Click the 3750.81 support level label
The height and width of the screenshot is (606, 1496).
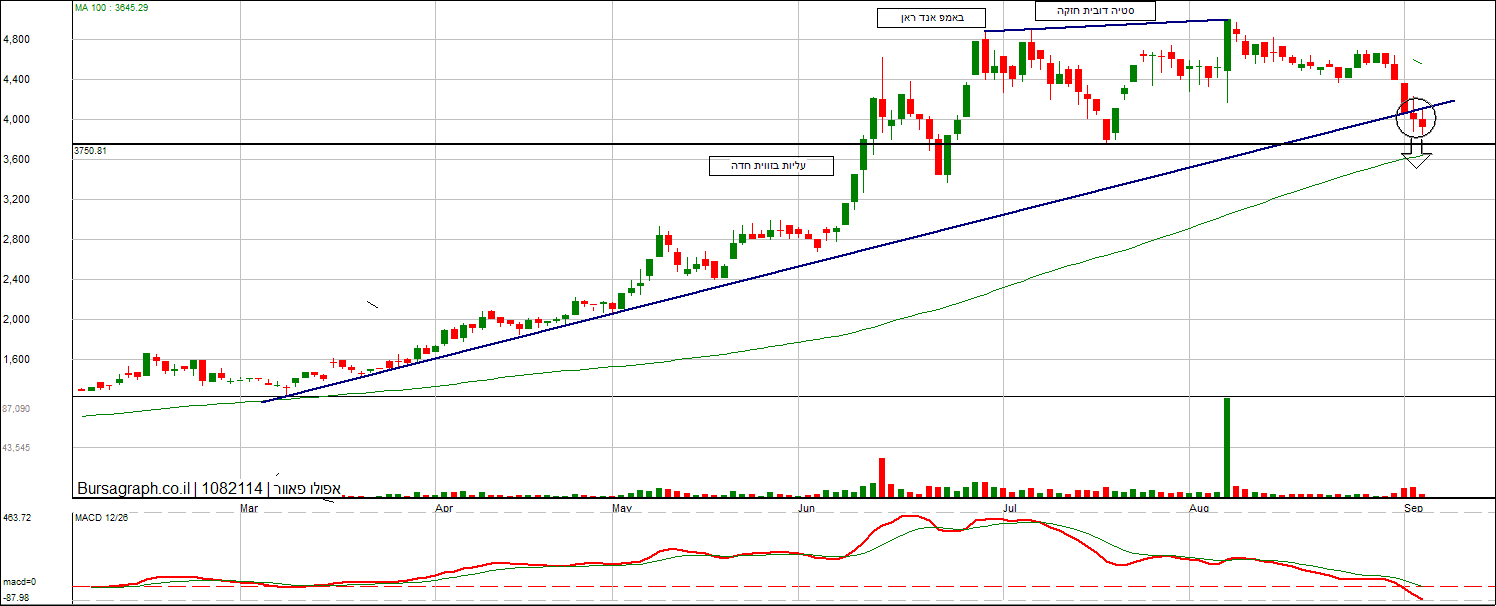pos(89,150)
